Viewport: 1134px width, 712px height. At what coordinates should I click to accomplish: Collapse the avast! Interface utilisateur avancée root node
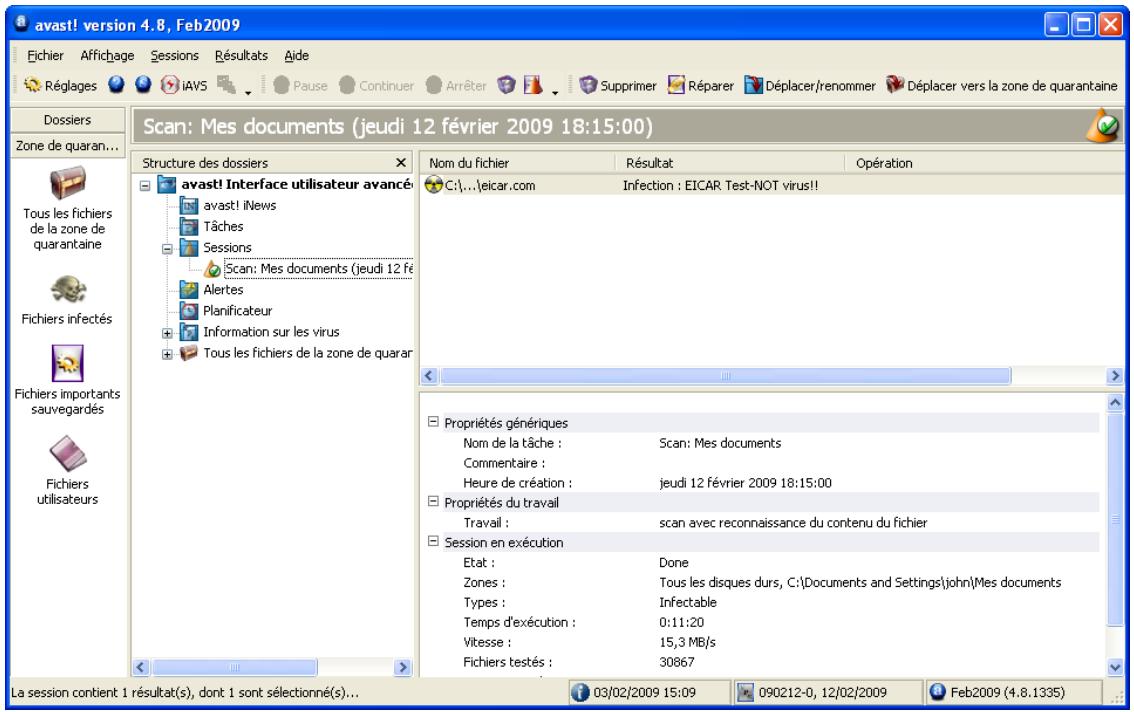pyautogui.click(x=145, y=185)
